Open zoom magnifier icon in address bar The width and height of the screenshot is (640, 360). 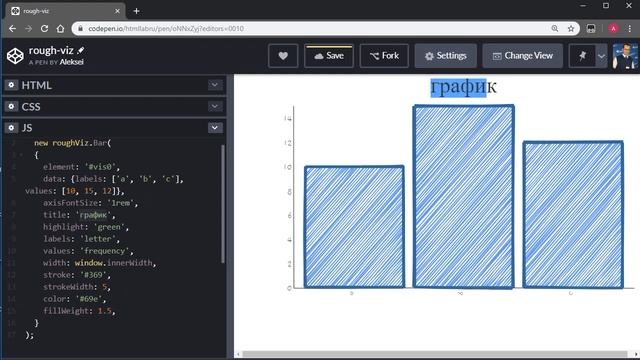pyautogui.click(x=555, y=29)
